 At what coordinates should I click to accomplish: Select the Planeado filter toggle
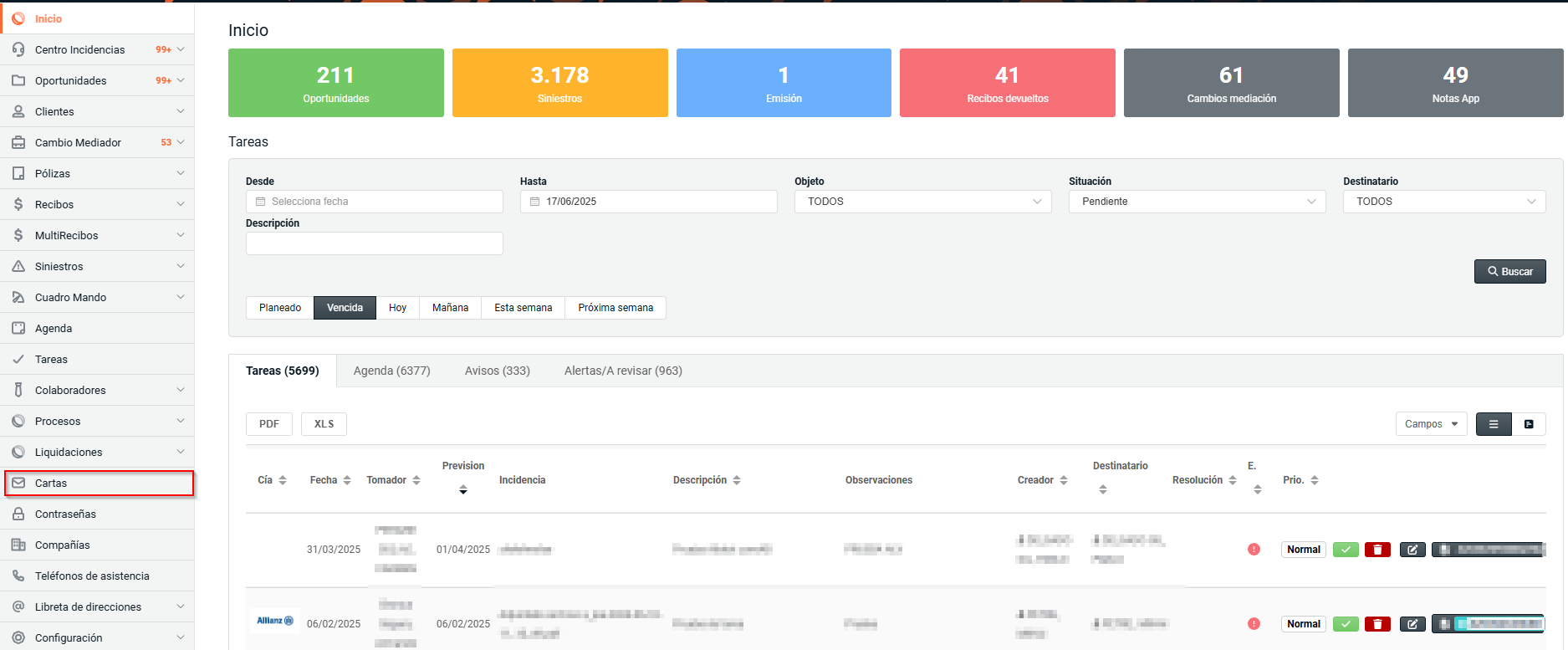coord(280,308)
